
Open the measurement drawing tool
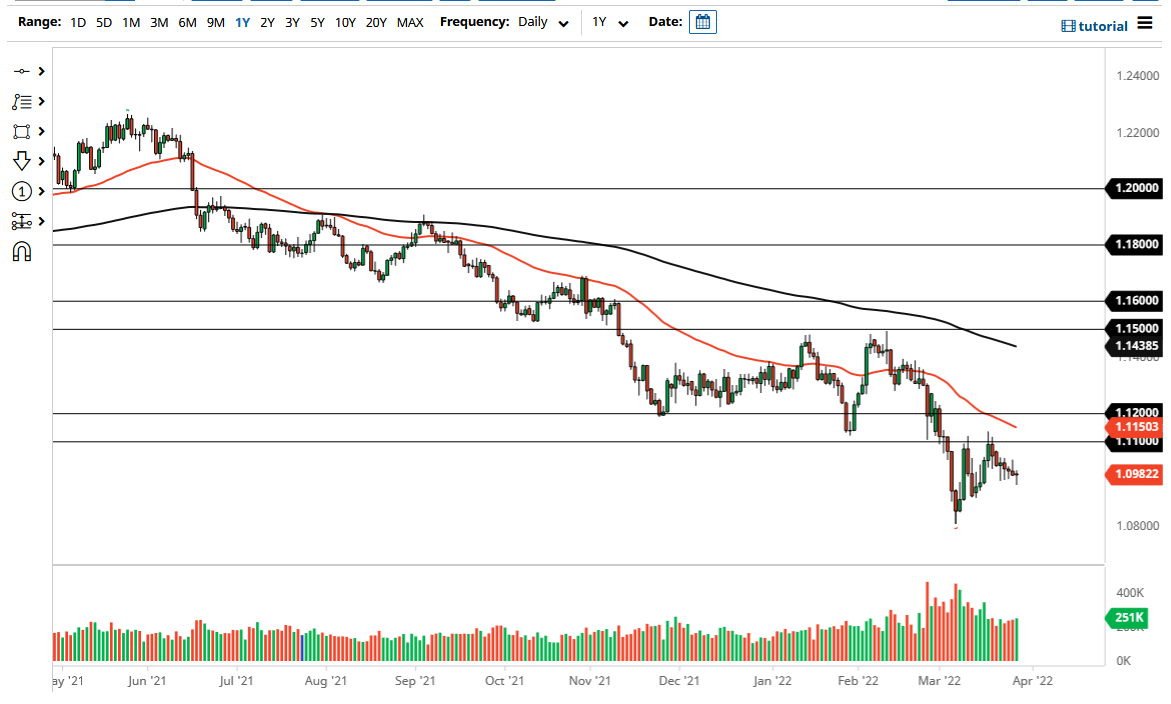pos(22,221)
